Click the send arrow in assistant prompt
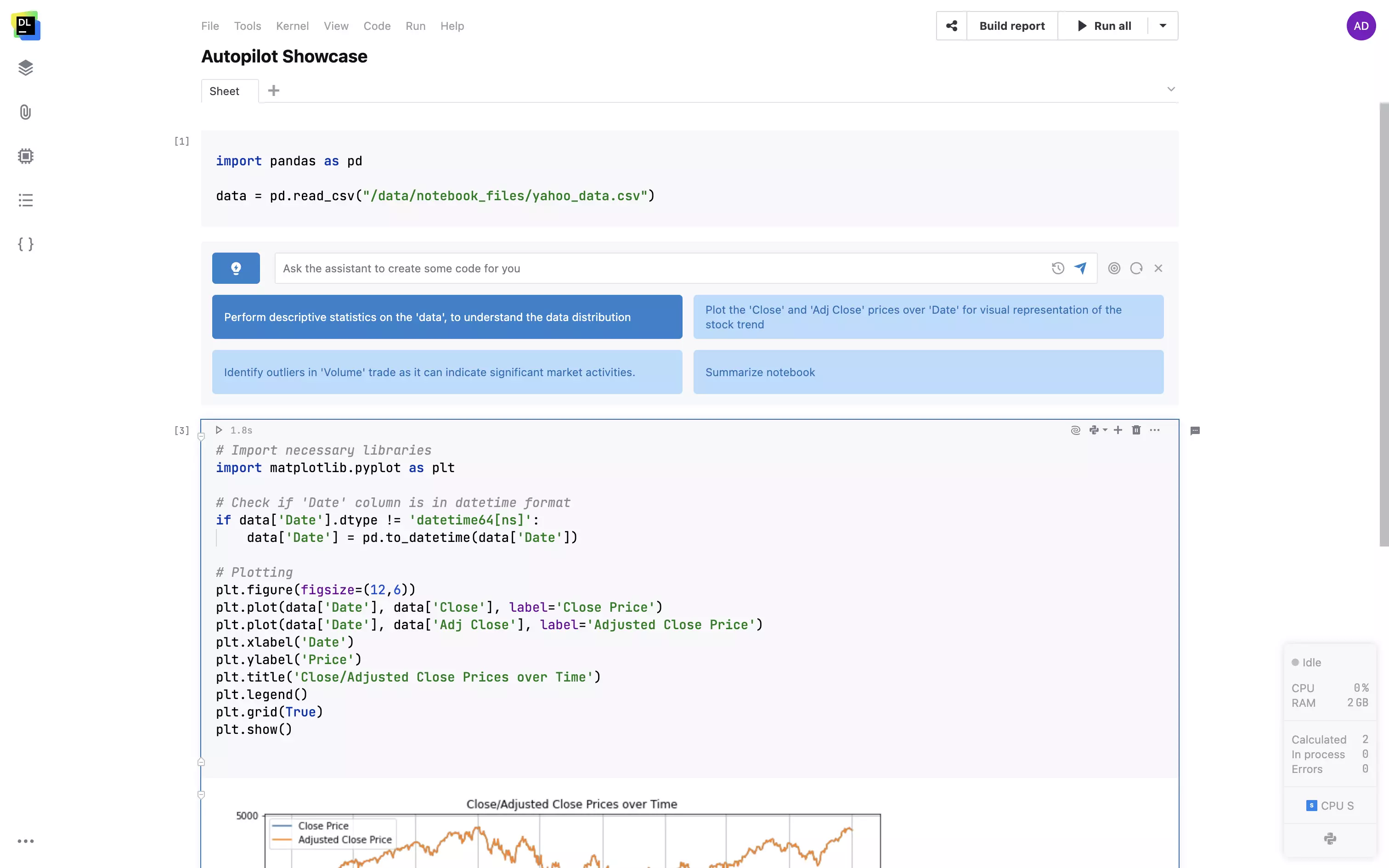Screen dimensions: 1389x868 pyautogui.click(x=1080, y=268)
